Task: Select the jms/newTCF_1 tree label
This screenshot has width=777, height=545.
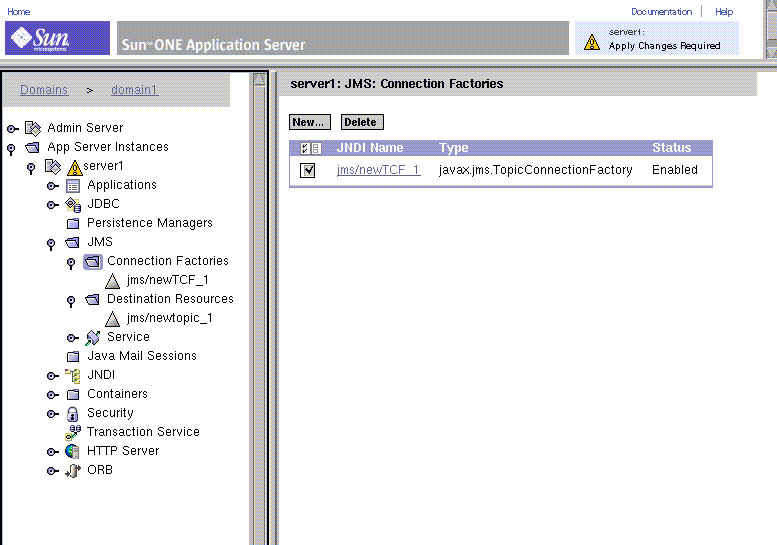Action: click(167, 280)
